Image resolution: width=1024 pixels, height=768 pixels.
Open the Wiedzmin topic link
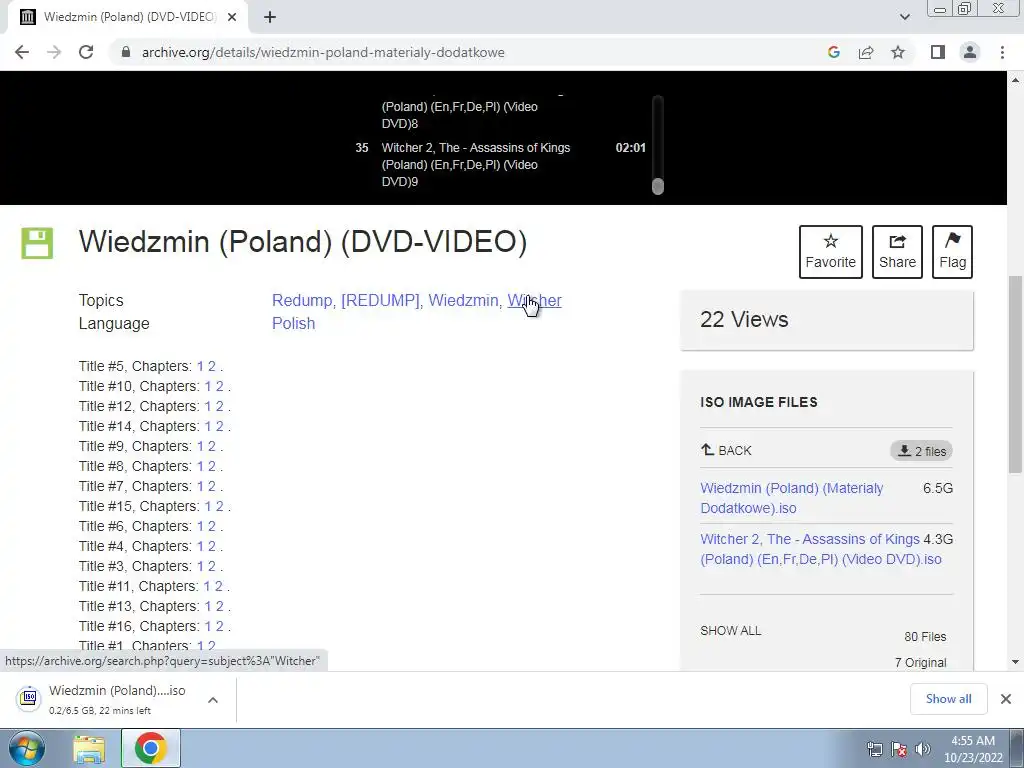coord(463,300)
